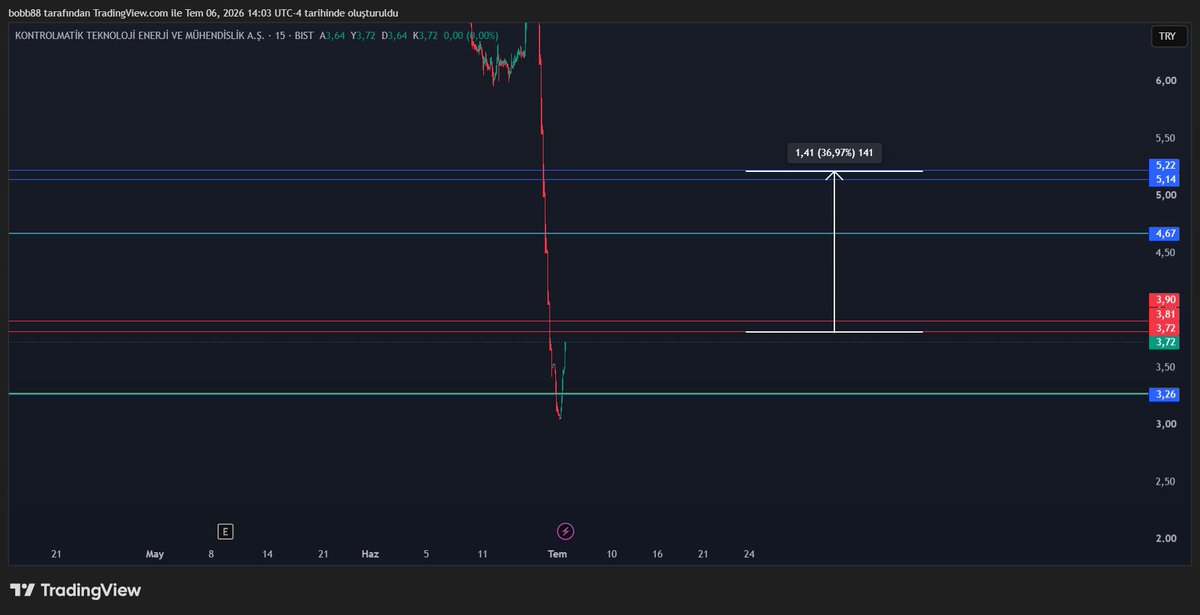
Task: Click the Haz label on time axis
Action: click(x=370, y=553)
